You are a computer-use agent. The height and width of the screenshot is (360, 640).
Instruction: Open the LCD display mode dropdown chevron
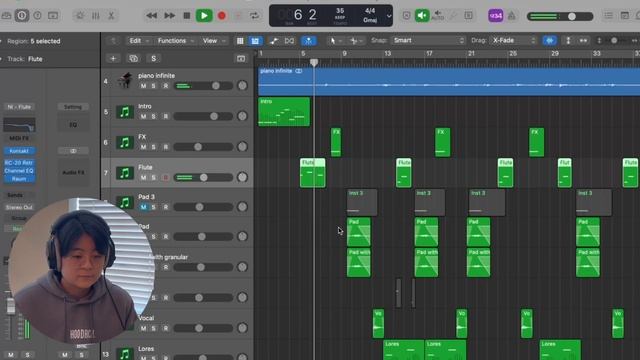389,16
